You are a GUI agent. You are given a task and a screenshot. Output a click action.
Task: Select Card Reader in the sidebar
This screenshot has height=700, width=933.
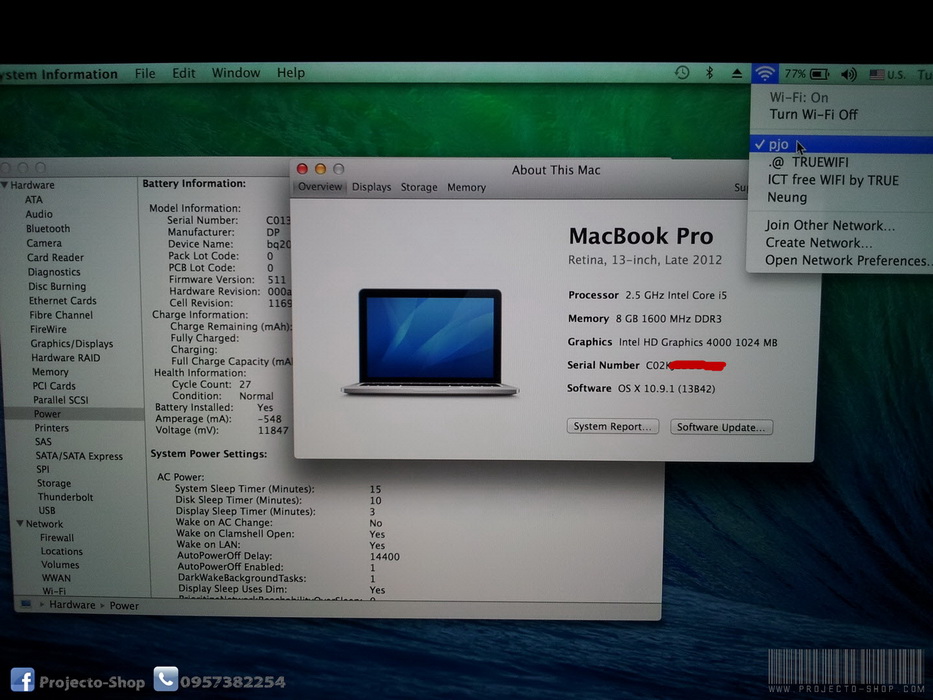click(55, 257)
